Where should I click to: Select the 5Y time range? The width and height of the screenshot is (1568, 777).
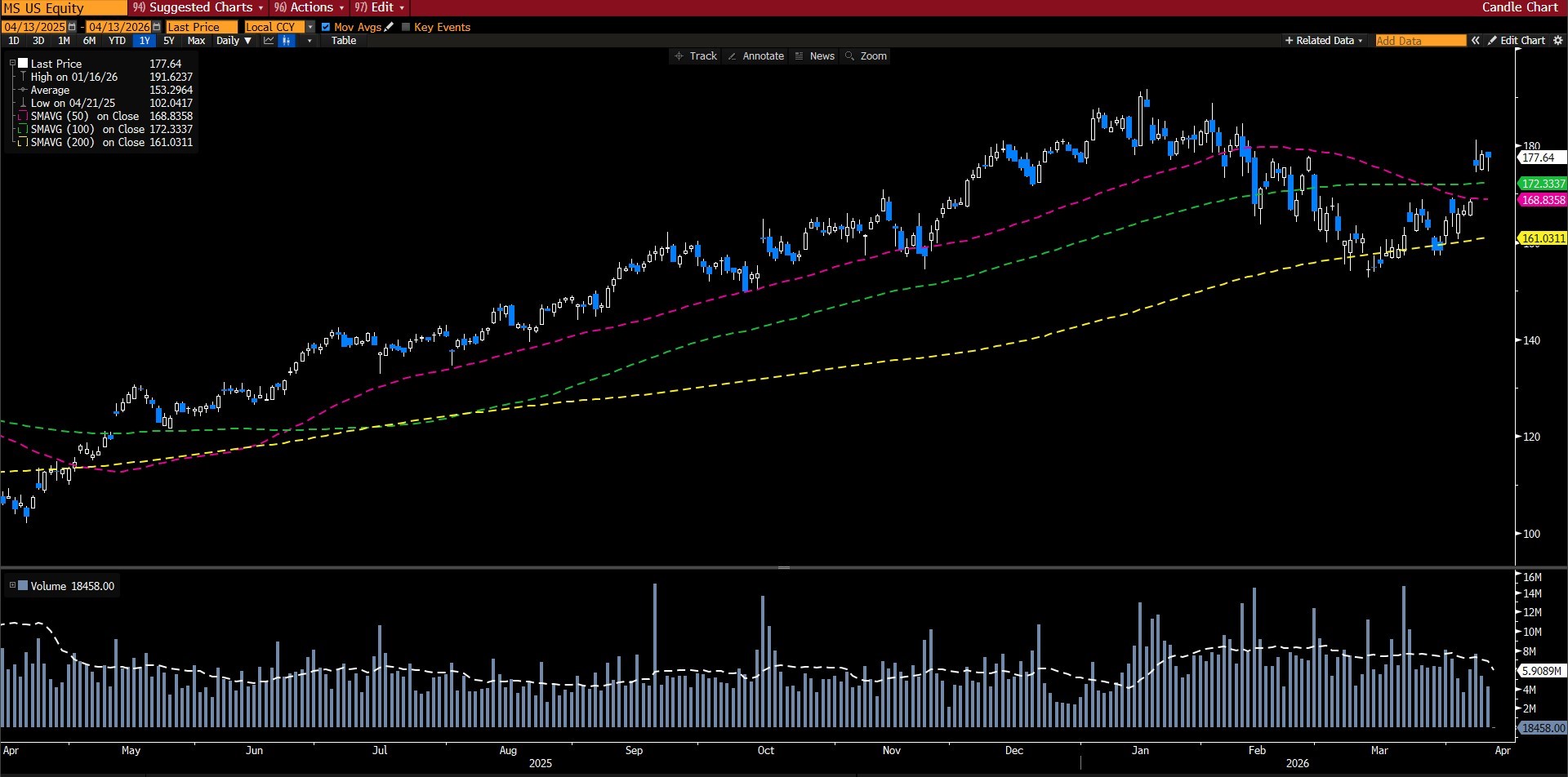[169, 41]
